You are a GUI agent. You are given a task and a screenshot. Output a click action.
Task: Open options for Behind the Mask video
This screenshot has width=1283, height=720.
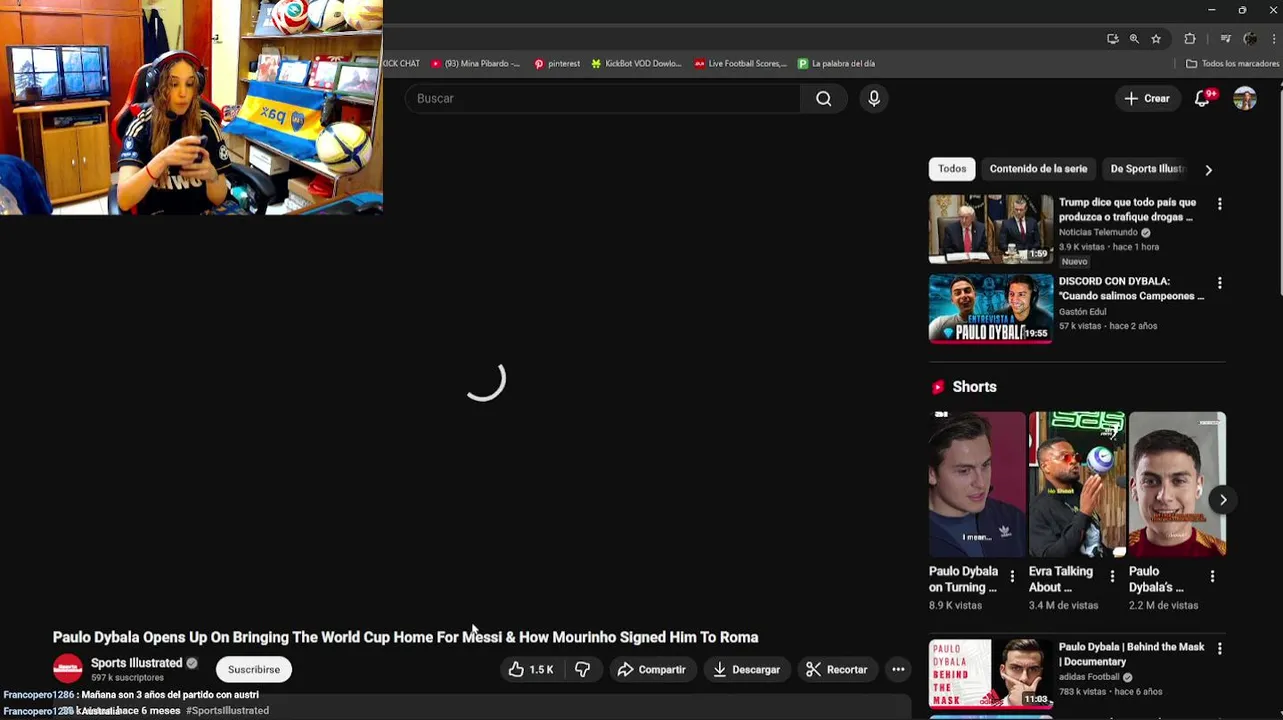click(x=1219, y=649)
